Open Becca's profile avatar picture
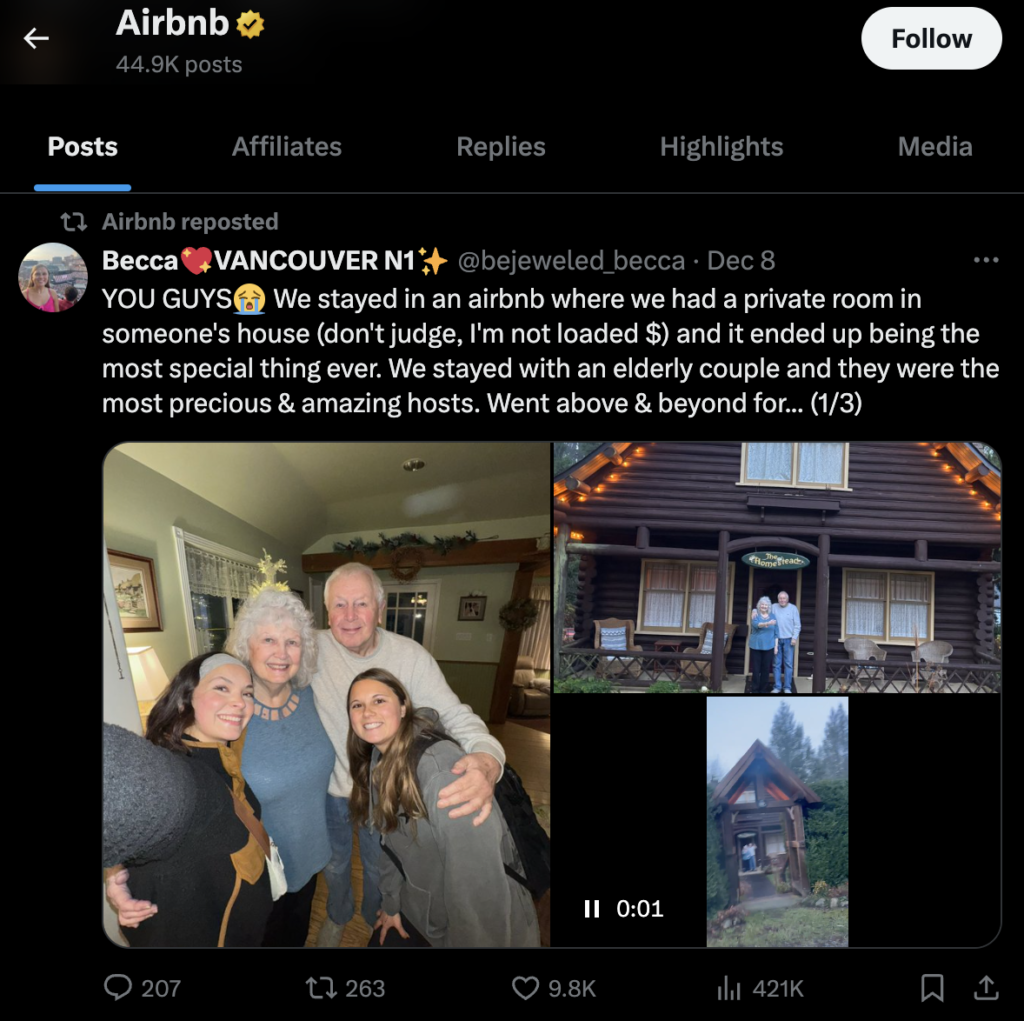Viewport: 1024px width, 1021px height. (53, 277)
